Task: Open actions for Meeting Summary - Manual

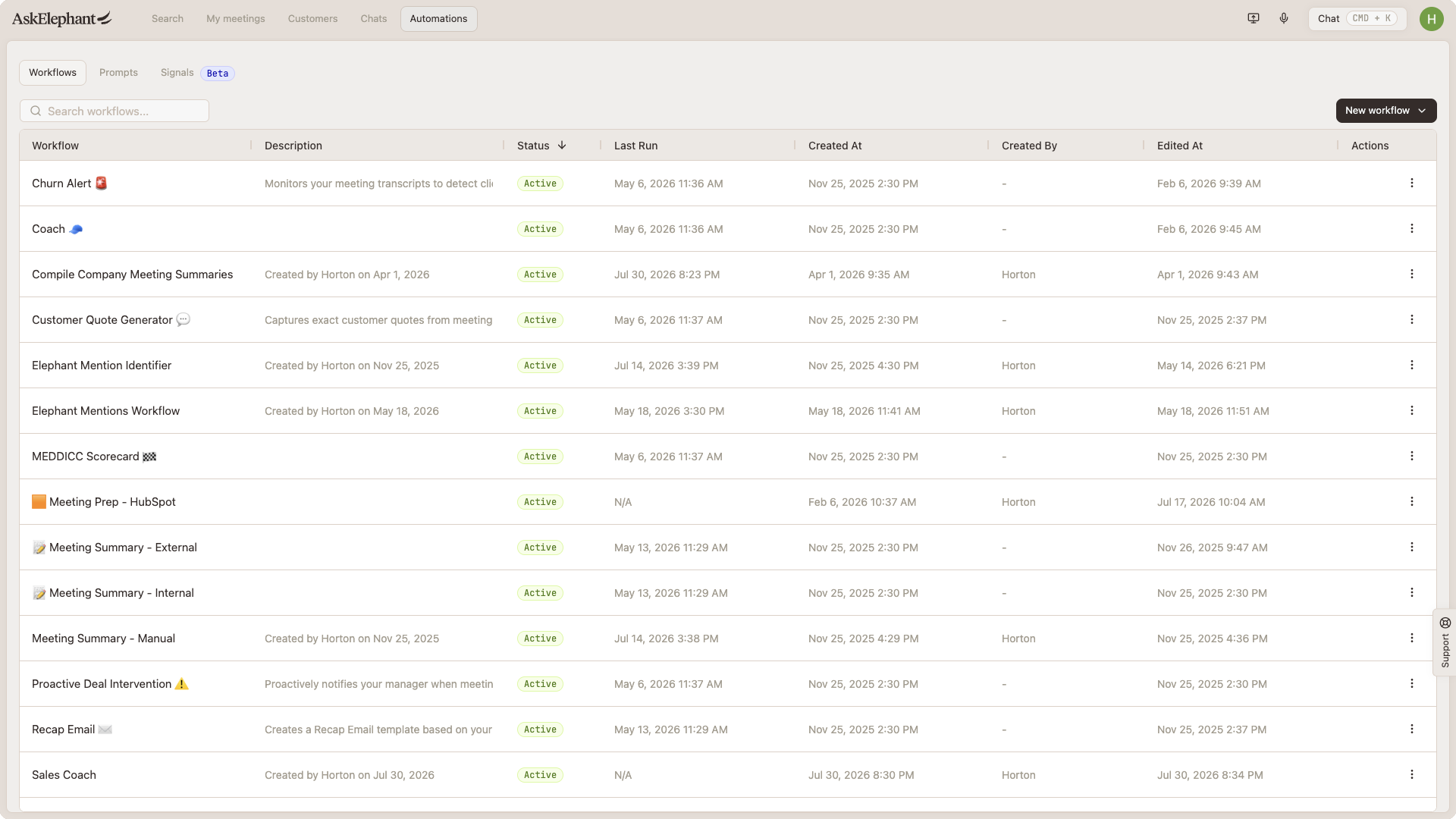Action: (1412, 638)
